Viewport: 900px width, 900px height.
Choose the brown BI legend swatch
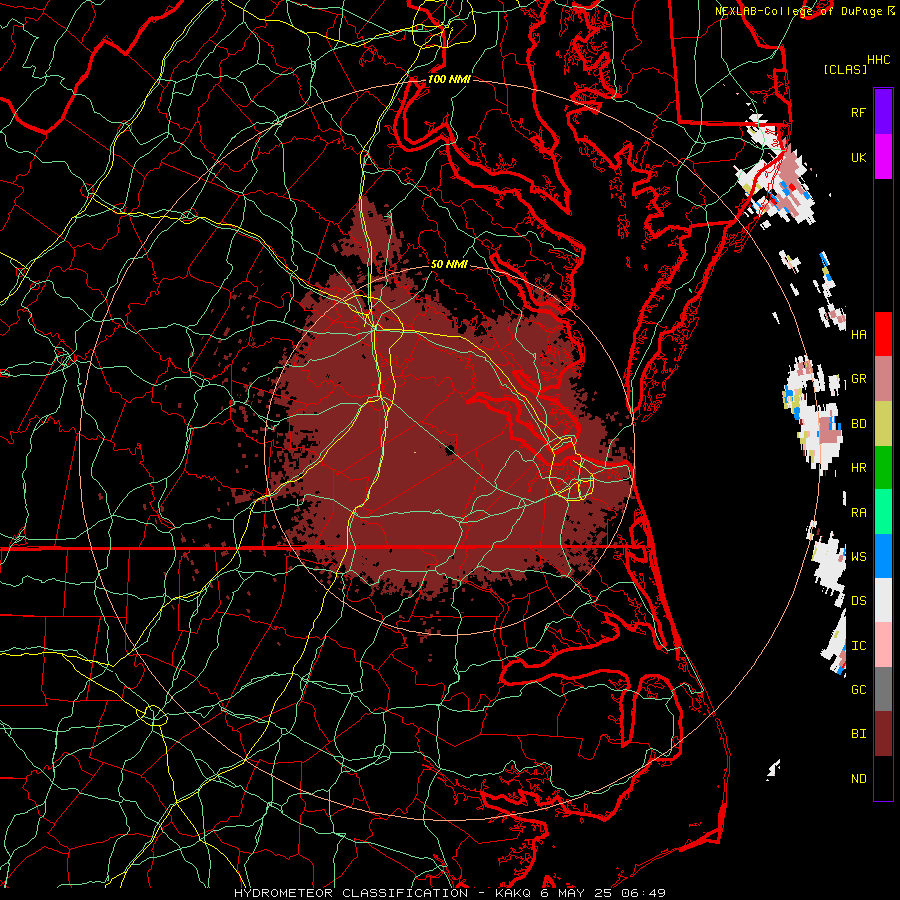coord(883,734)
